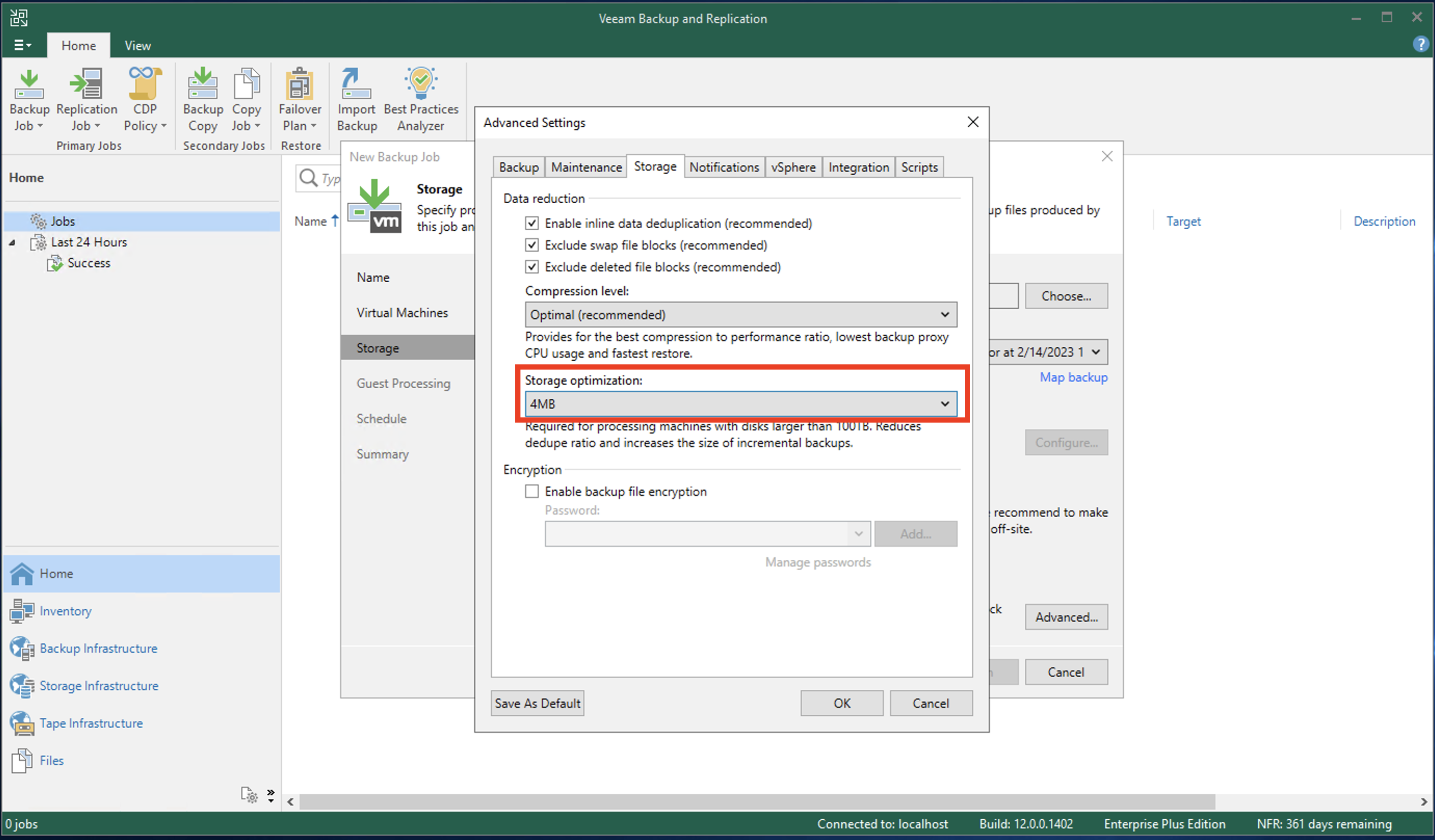This screenshot has width=1435, height=840.
Task: Select the Home ribbon tab
Action: point(79,46)
